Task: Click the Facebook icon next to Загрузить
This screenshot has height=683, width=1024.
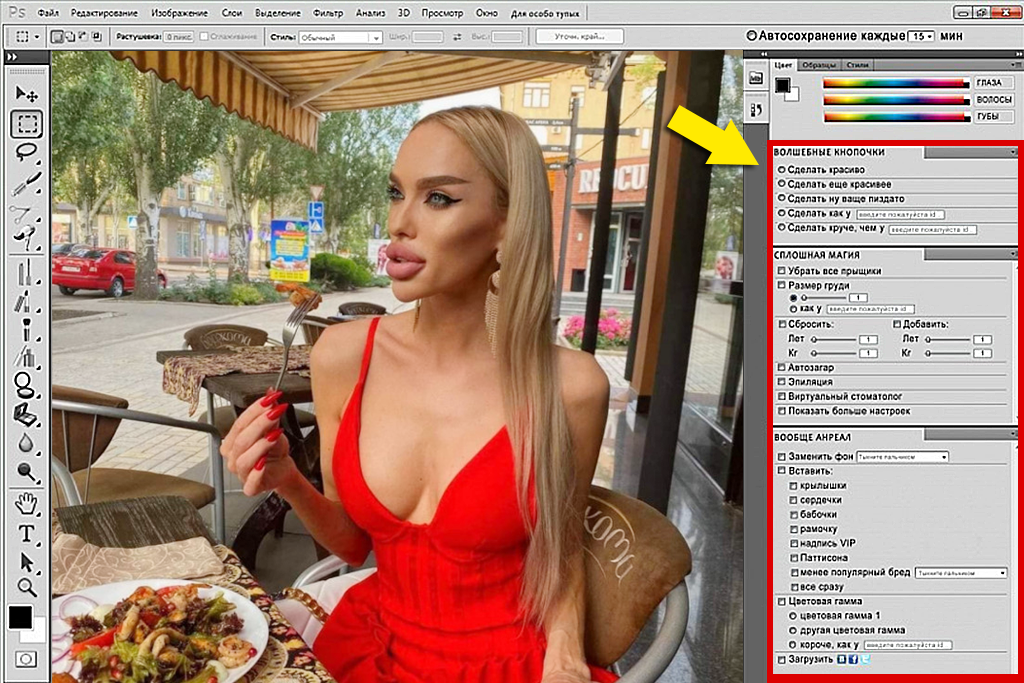Action: click(854, 658)
